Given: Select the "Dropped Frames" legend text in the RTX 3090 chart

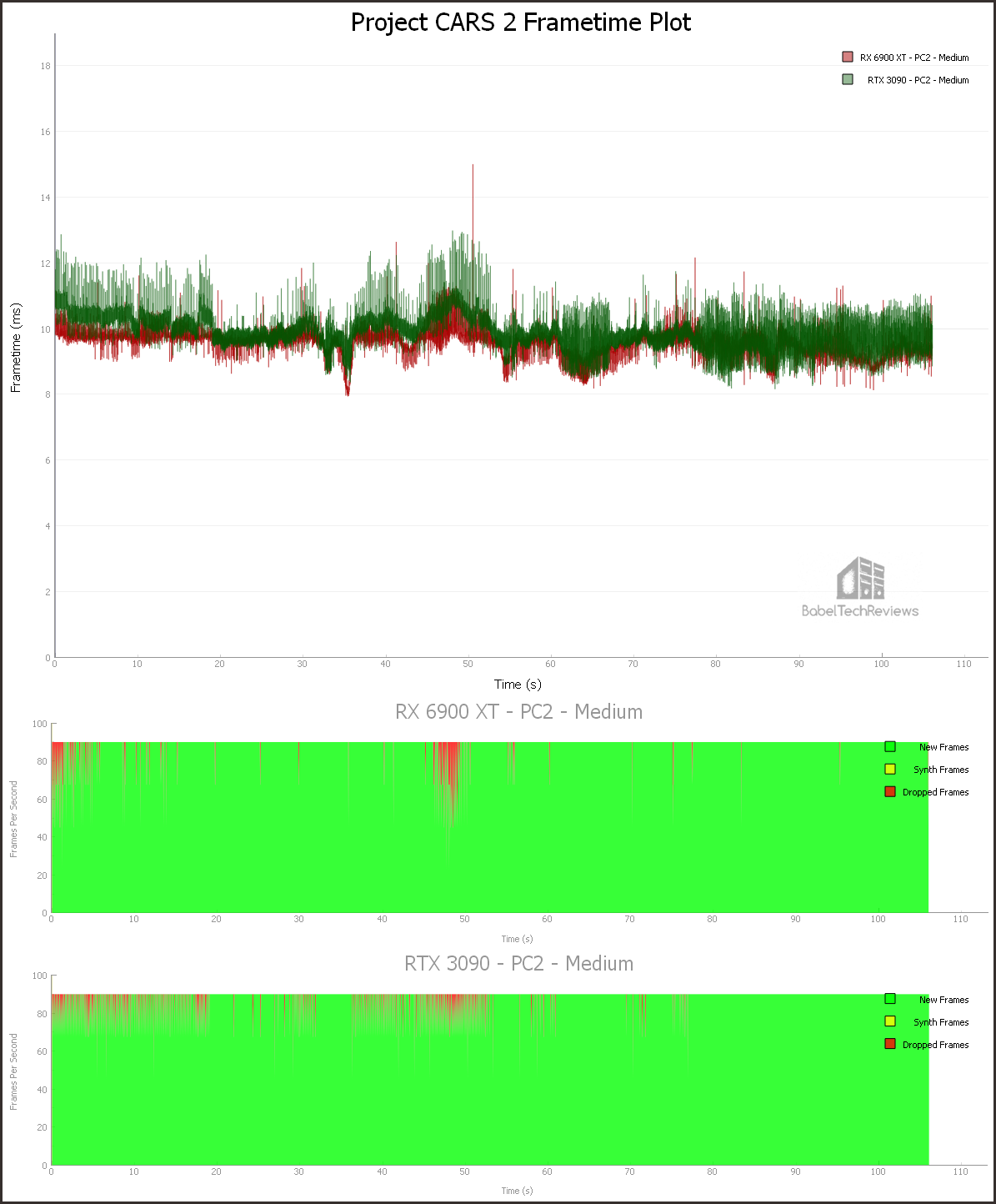Looking at the screenshot, I should point(935,1045).
